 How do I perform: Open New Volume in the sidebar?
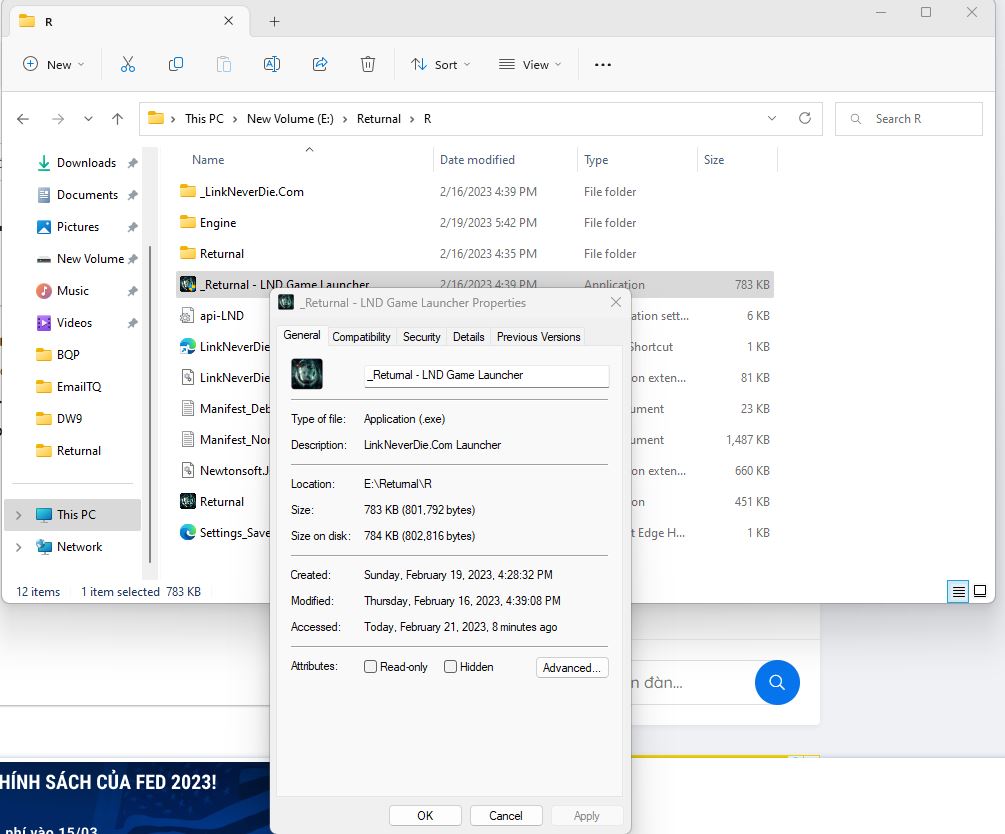click(90, 259)
